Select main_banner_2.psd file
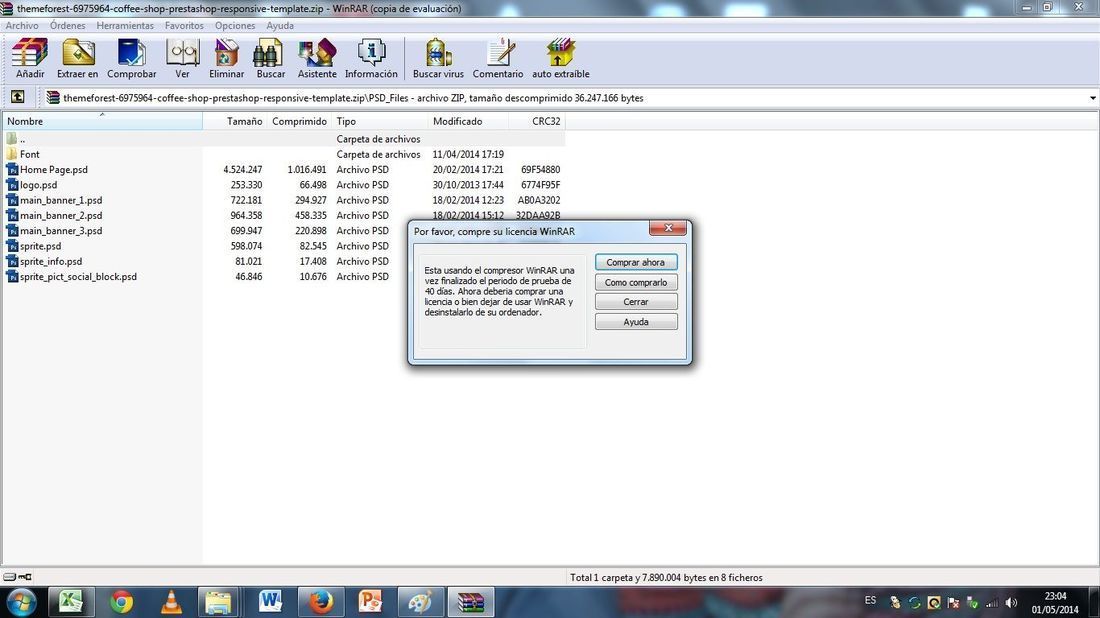 coord(283,216)
